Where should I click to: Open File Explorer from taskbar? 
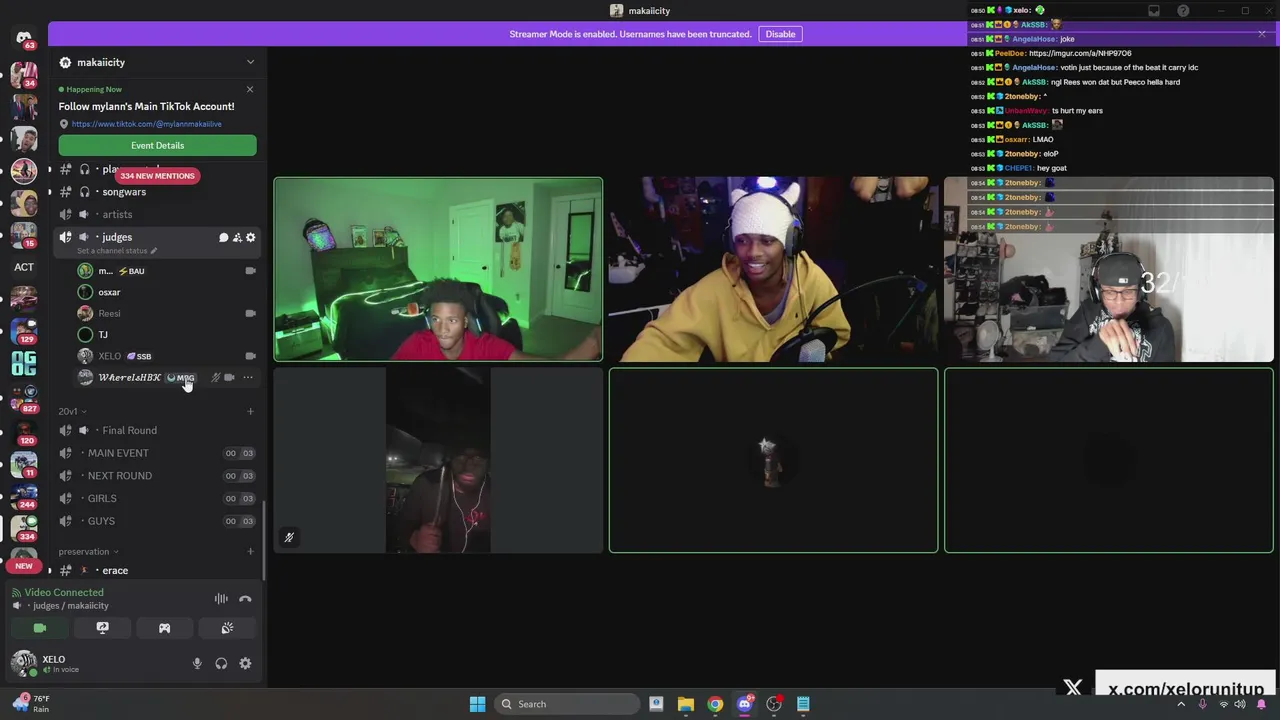tap(685, 704)
